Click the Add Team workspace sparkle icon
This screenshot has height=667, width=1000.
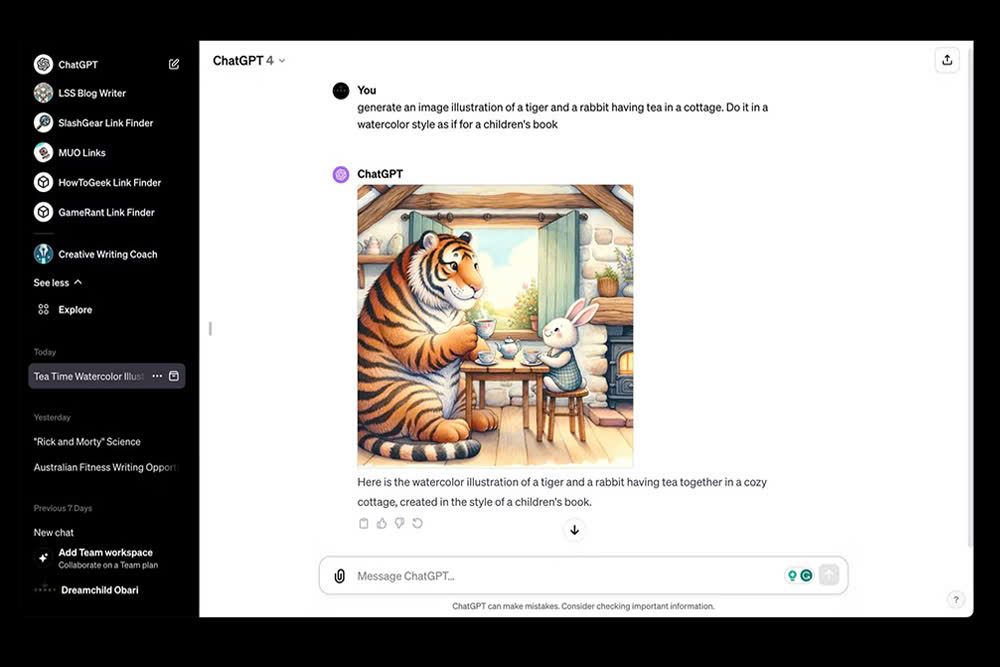[x=43, y=558]
